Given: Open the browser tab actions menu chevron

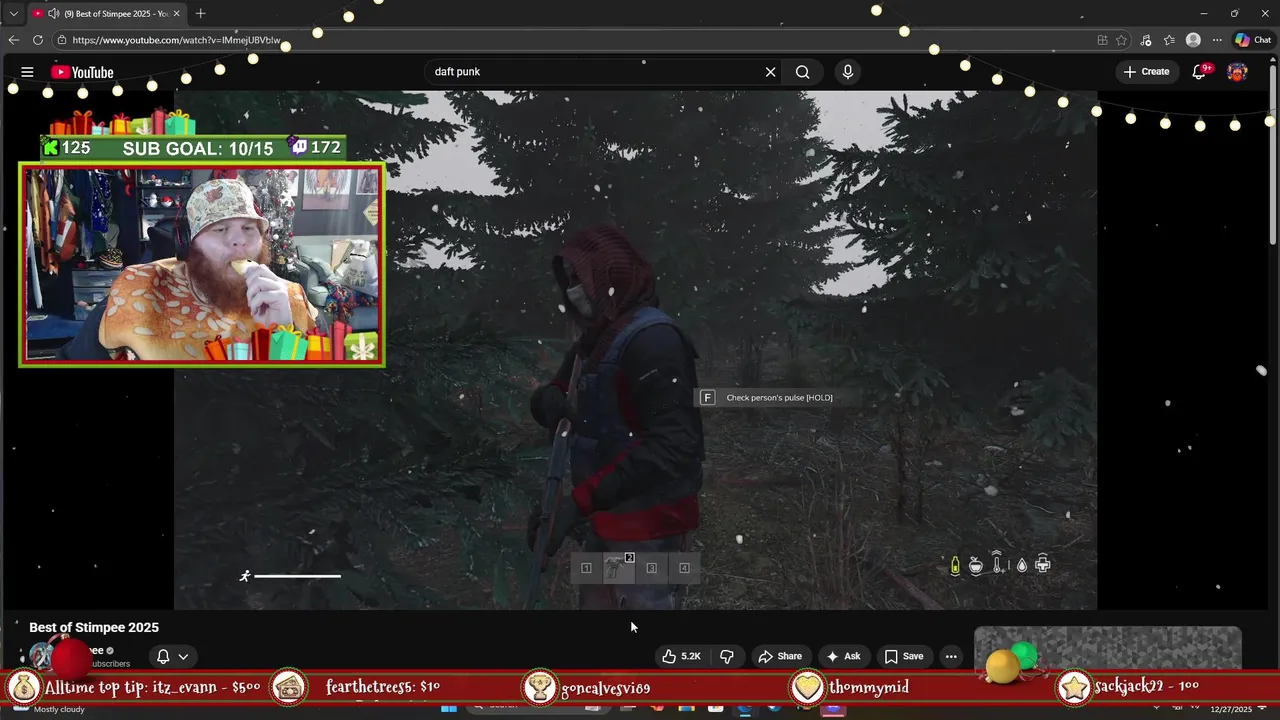Looking at the screenshot, I should [13, 14].
